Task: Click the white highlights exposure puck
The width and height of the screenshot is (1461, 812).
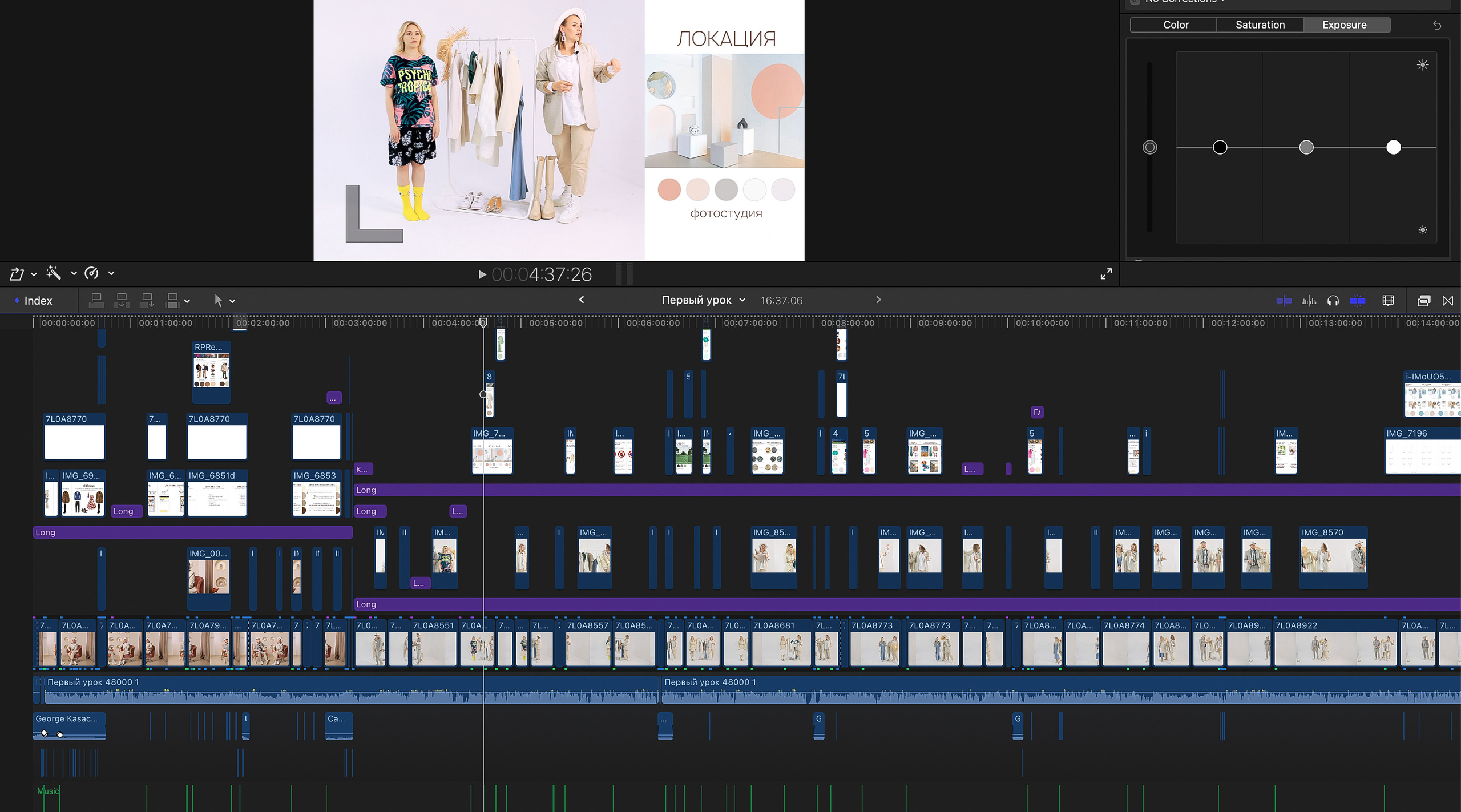Action: point(1393,148)
